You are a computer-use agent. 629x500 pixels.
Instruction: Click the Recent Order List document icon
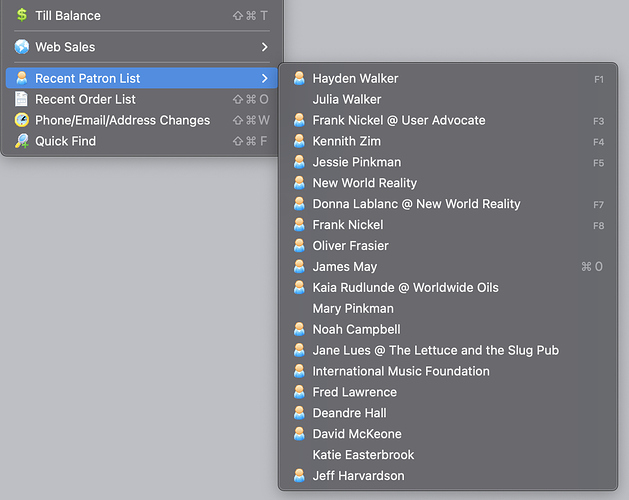click(x=21, y=99)
